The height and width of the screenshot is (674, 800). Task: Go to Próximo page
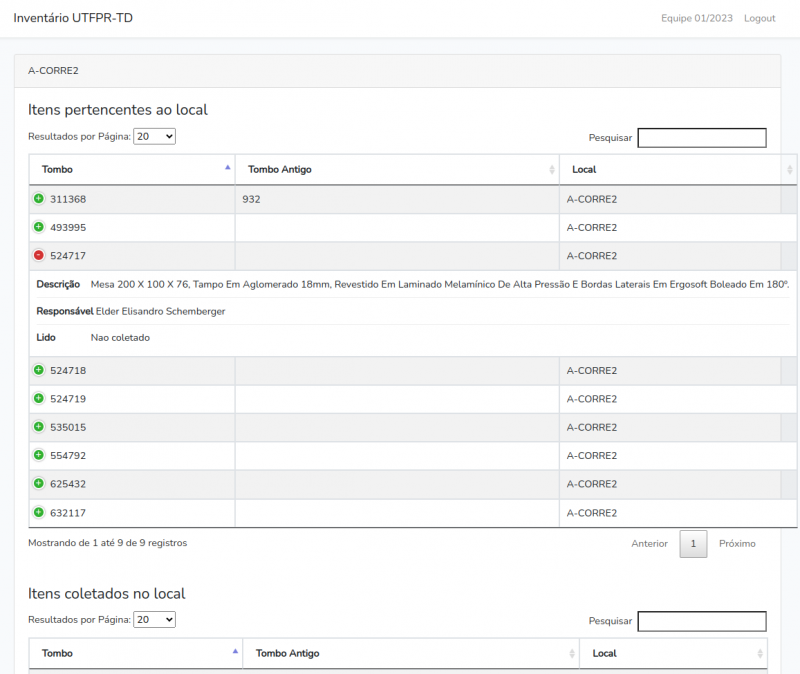coord(737,544)
